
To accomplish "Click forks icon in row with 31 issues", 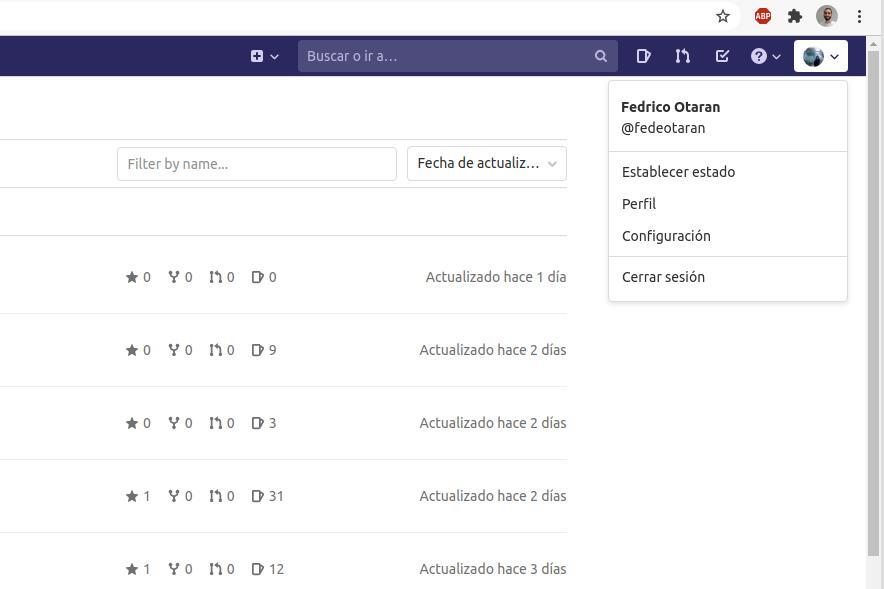I will pos(174,496).
